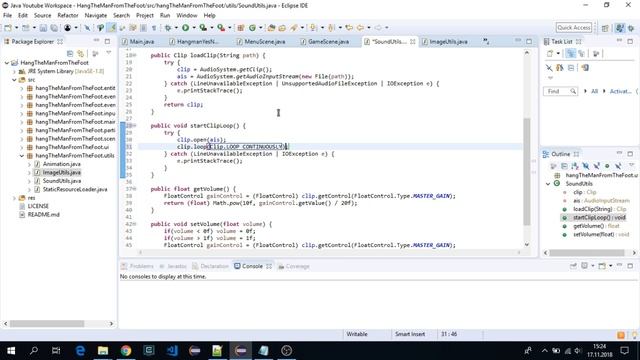Click the New file wizard toolbar icon
The height and width of the screenshot is (360, 640).
pos(8,28)
